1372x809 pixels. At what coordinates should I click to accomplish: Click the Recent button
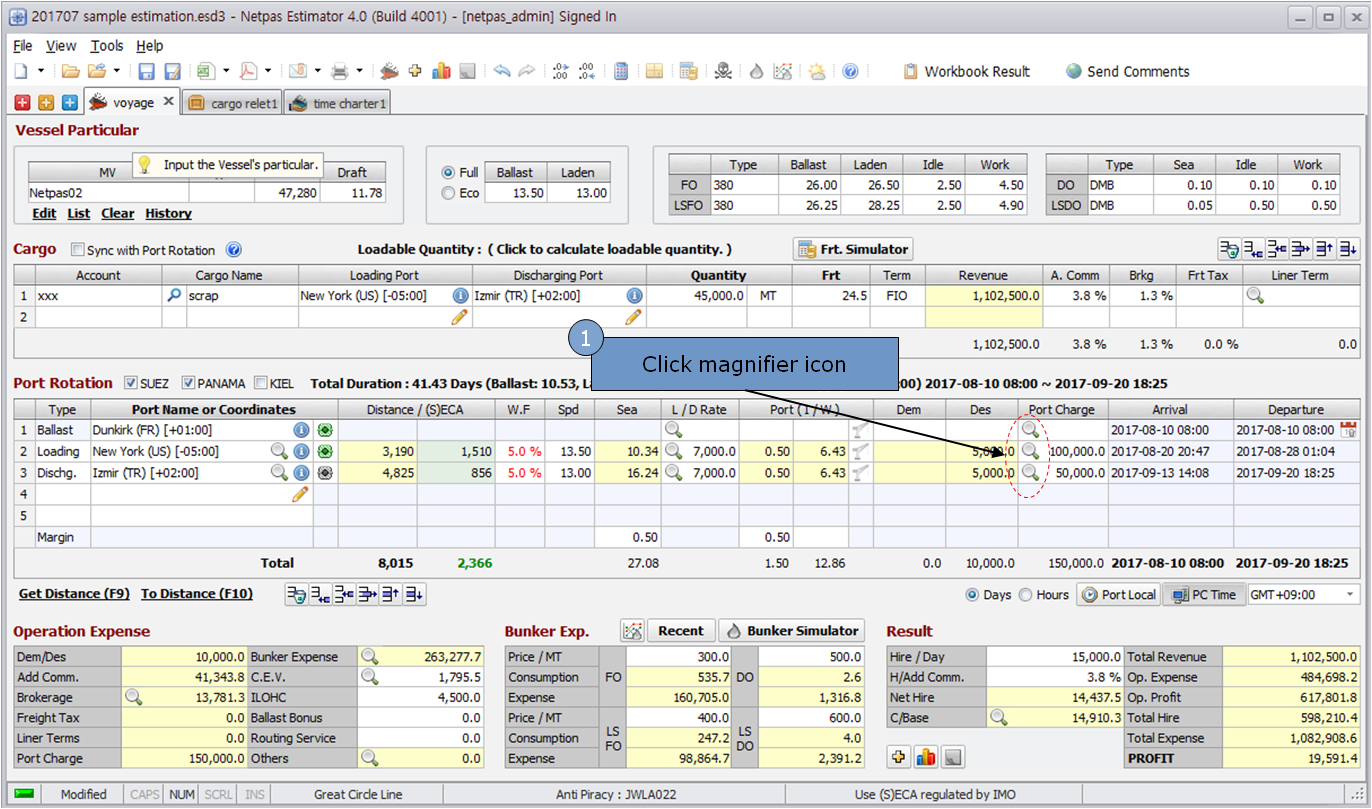point(681,631)
